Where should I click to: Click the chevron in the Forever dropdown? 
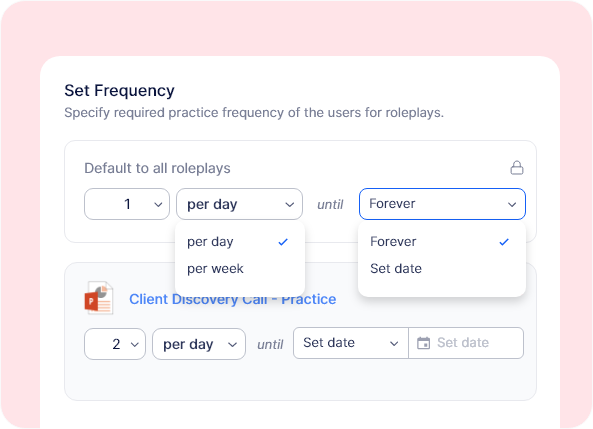pyautogui.click(x=512, y=205)
